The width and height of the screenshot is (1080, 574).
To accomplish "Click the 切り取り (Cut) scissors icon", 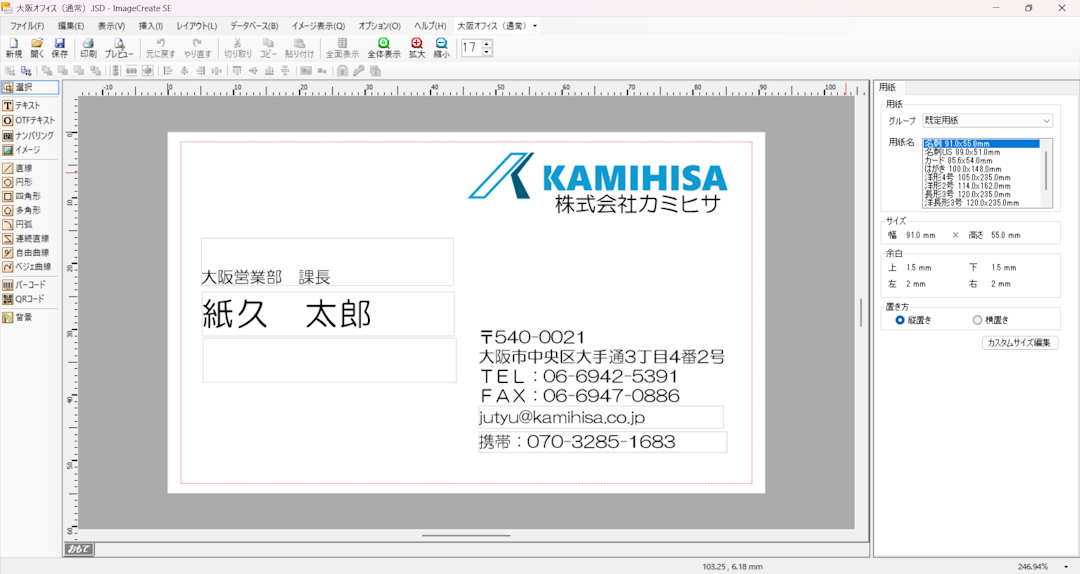I will click(x=238, y=48).
